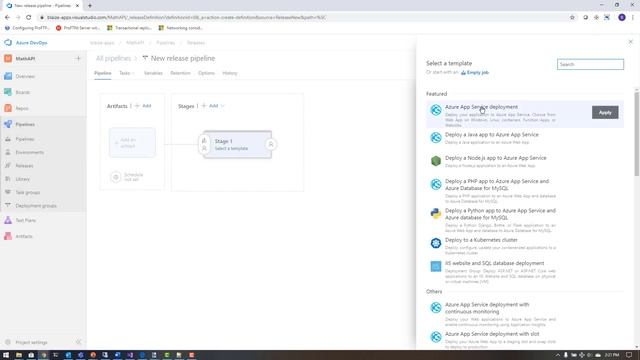Image resolution: width=640 pixels, height=360 pixels.
Task: Open the Schedule not set trigger icon
Action: point(116,177)
